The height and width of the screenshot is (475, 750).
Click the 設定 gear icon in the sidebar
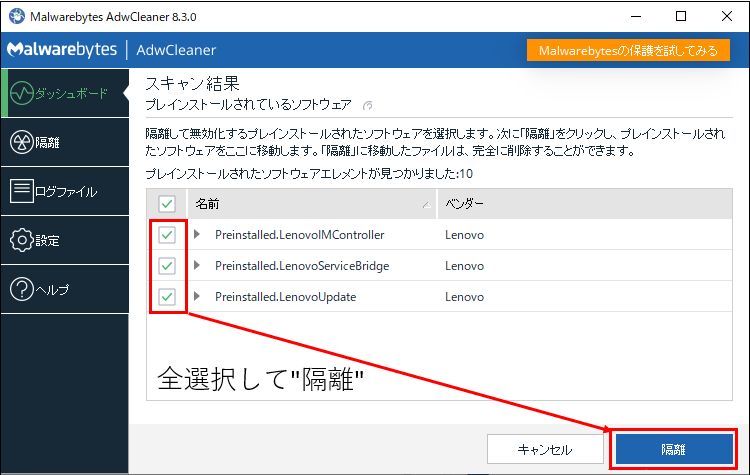coord(22,240)
